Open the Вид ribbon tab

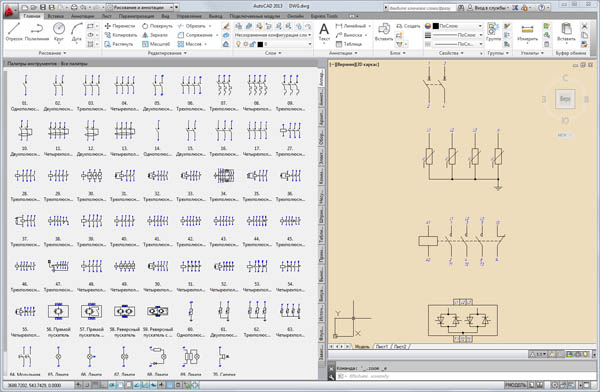coord(165,16)
